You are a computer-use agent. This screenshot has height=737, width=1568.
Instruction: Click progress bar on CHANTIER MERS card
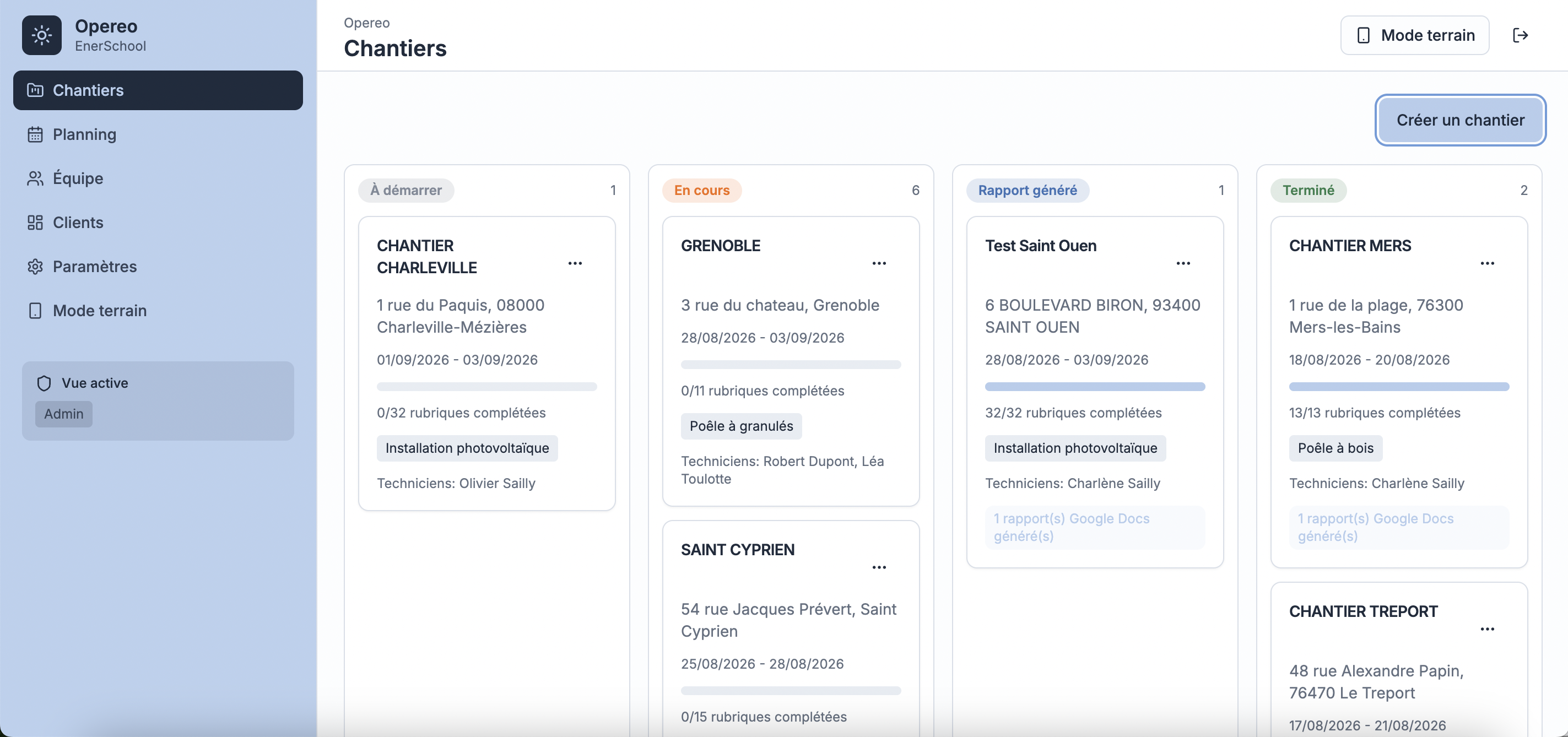[1398, 387]
